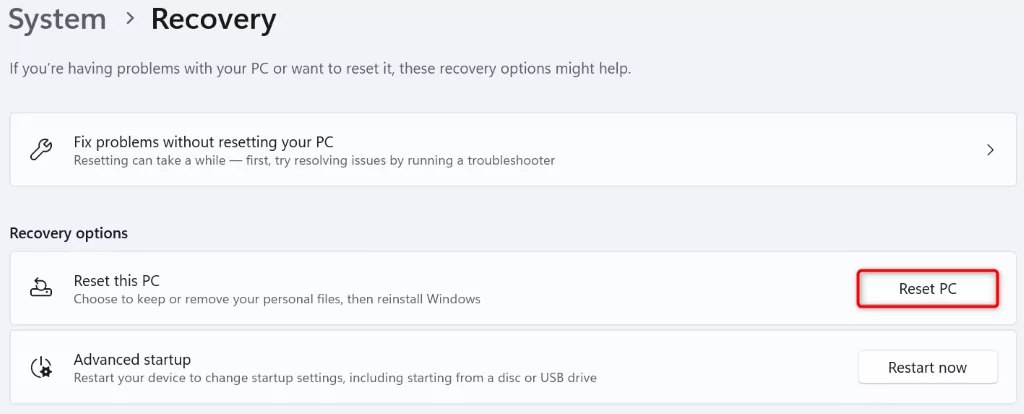Click the wrench troubleshoot icon
Image resolution: width=1024 pixels, height=414 pixels.
point(41,150)
